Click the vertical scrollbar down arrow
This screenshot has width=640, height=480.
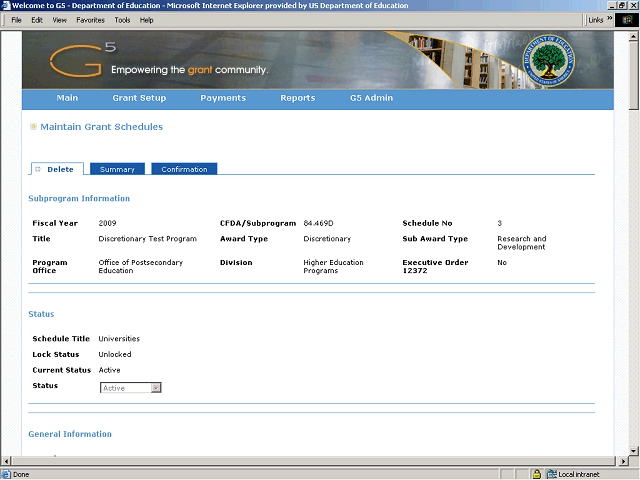[634, 451]
